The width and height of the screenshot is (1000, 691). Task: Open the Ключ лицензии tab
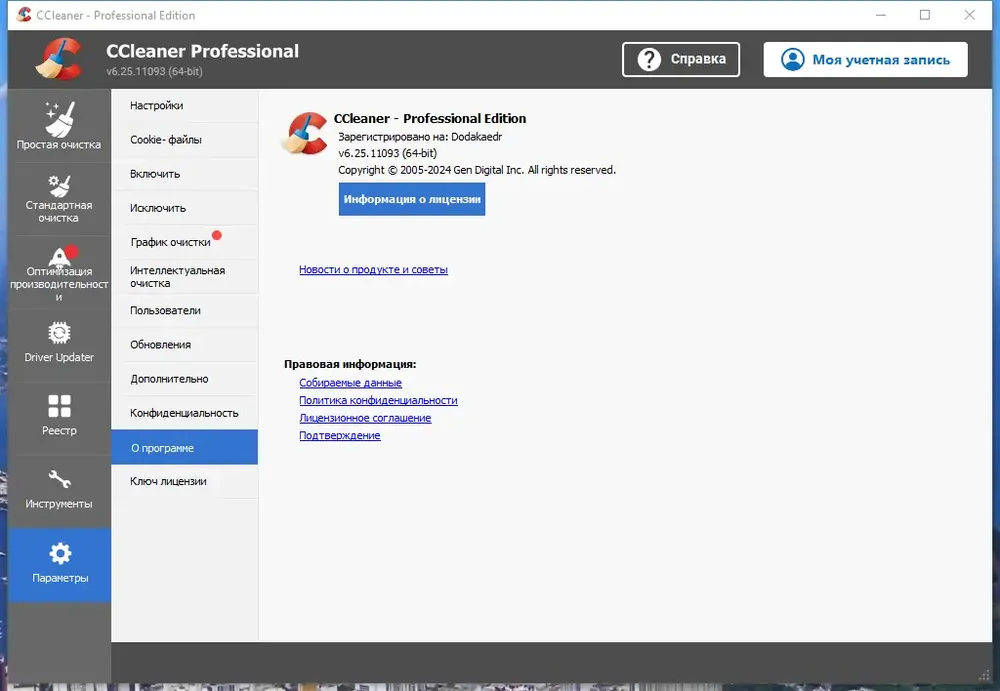click(x=185, y=481)
